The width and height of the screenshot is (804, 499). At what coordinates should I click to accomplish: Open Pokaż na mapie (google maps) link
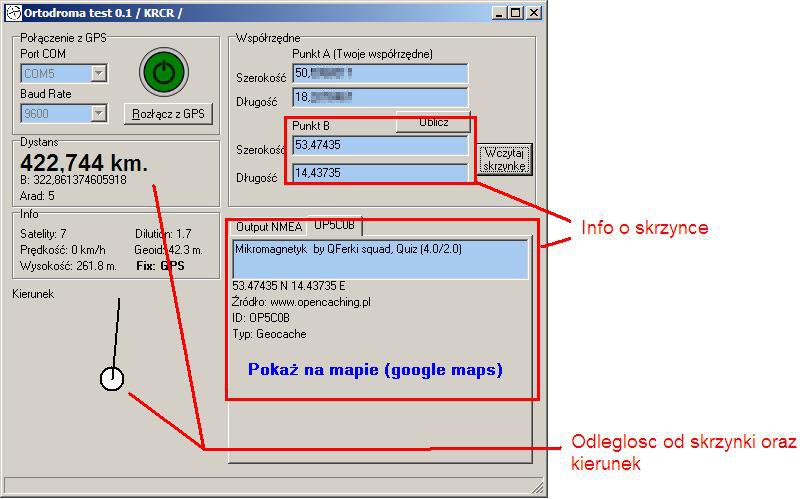pos(375,370)
